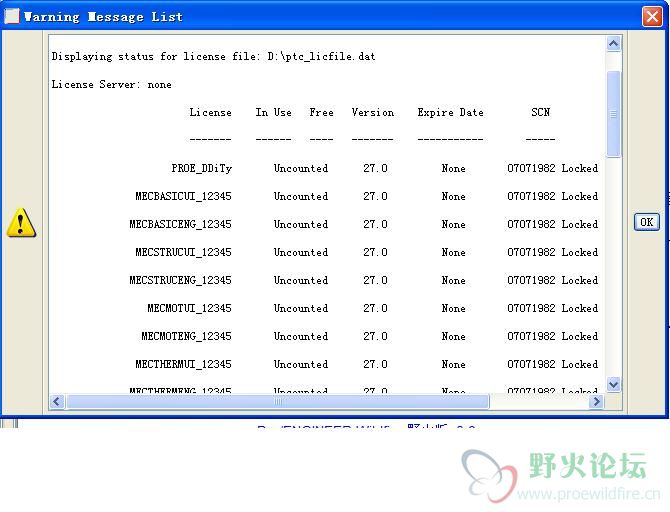Select the PROE_DDiTy license name
This screenshot has height=512, width=670.
pyautogui.click(x=202, y=168)
